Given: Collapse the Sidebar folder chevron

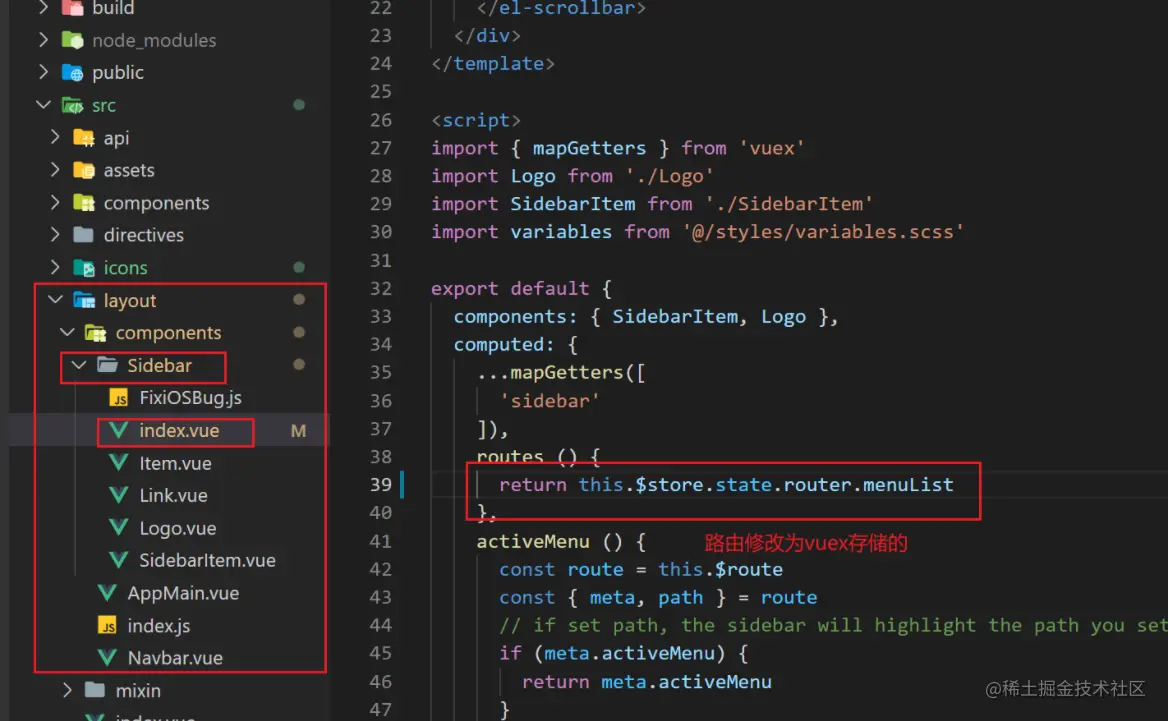Looking at the screenshot, I should pos(79,365).
